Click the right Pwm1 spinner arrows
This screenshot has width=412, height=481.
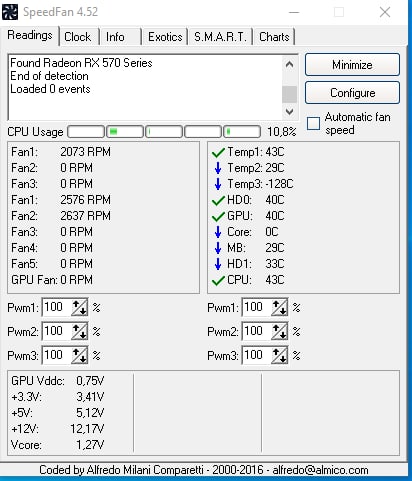279,307
